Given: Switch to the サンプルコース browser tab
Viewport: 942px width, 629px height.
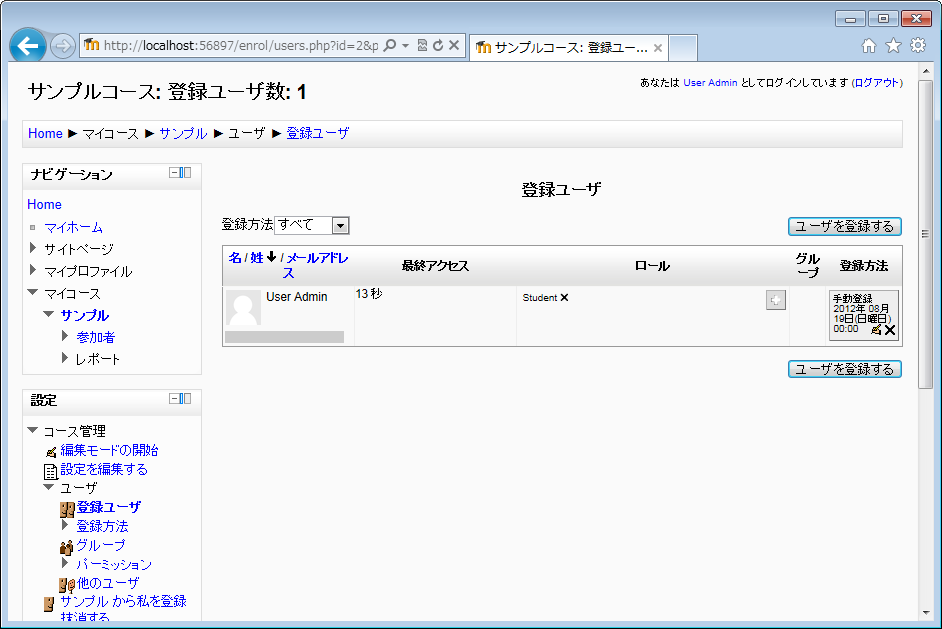Looking at the screenshot, I should coord(566,47).
